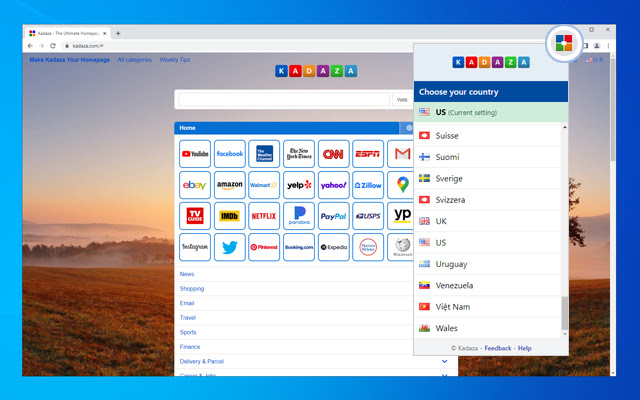Open the Expedia shortcut tile
Screen dimensions: 640x400
[x=333, y=247]
